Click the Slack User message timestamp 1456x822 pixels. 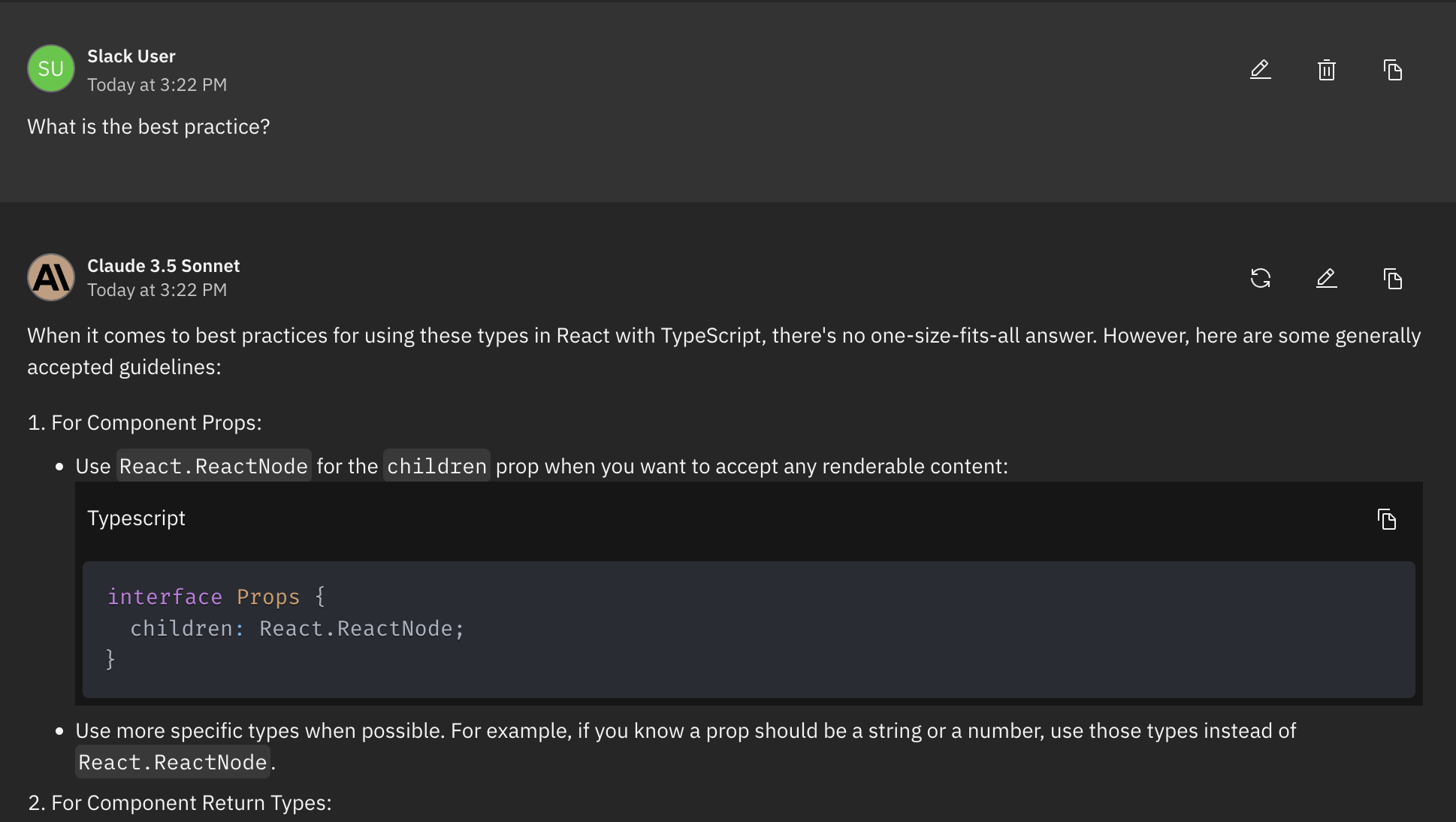coord(156,85)
